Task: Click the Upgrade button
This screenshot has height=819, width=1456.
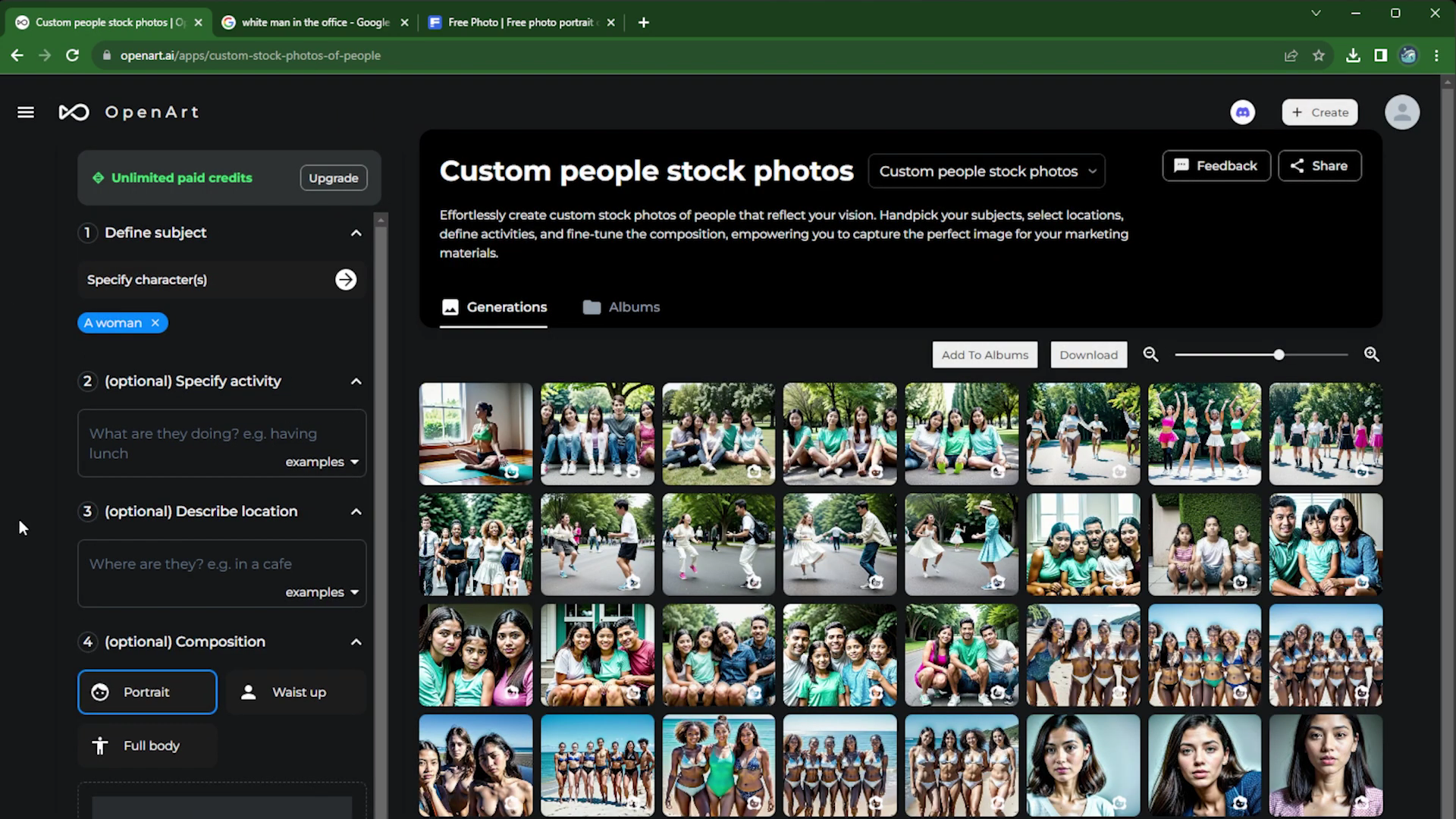Action: pyautogui.click(x=333, y=177)
